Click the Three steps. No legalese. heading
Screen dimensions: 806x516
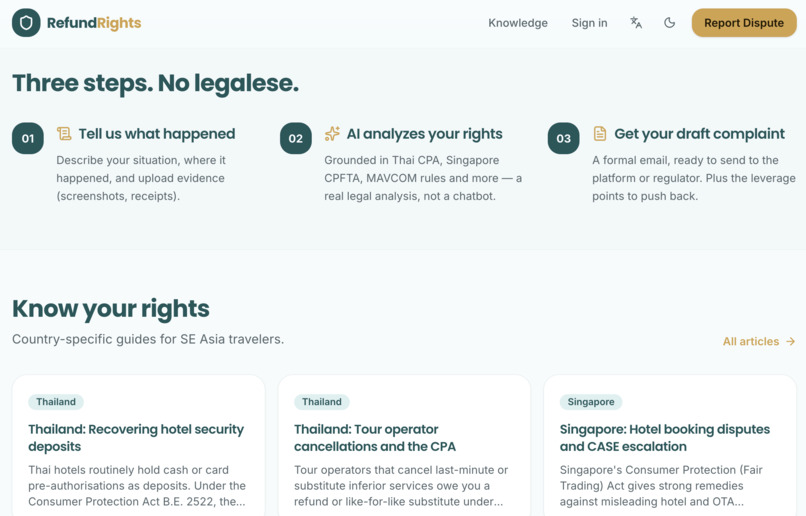click(x=155, y=83)
